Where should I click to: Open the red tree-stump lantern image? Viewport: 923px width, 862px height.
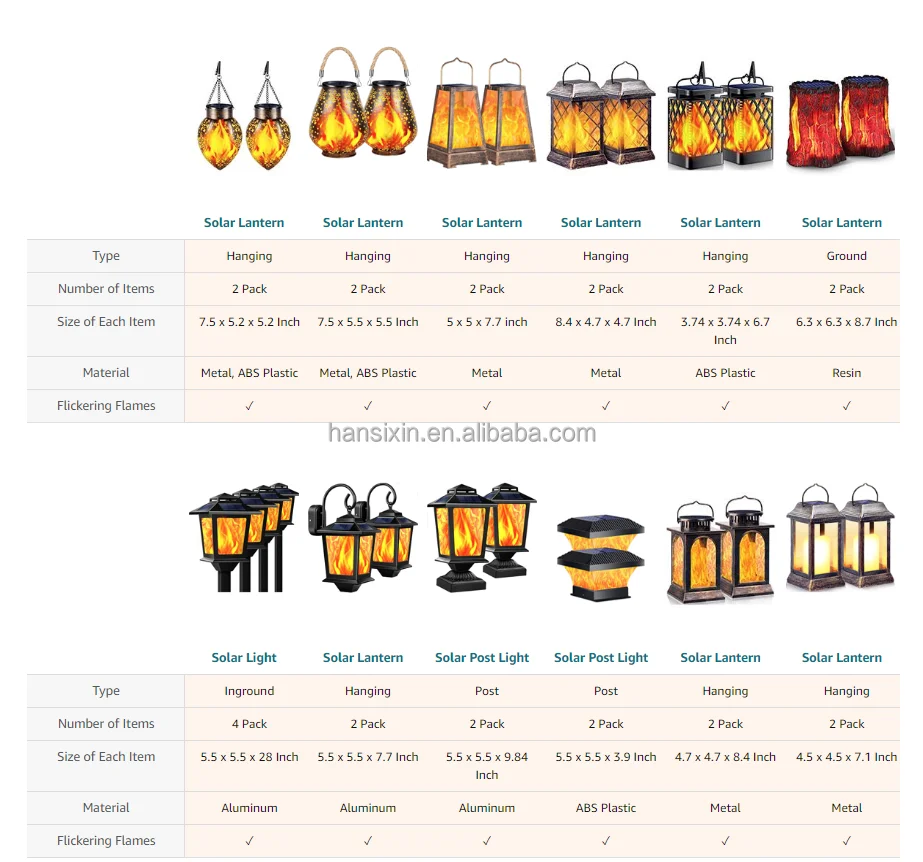click(841, 121)
